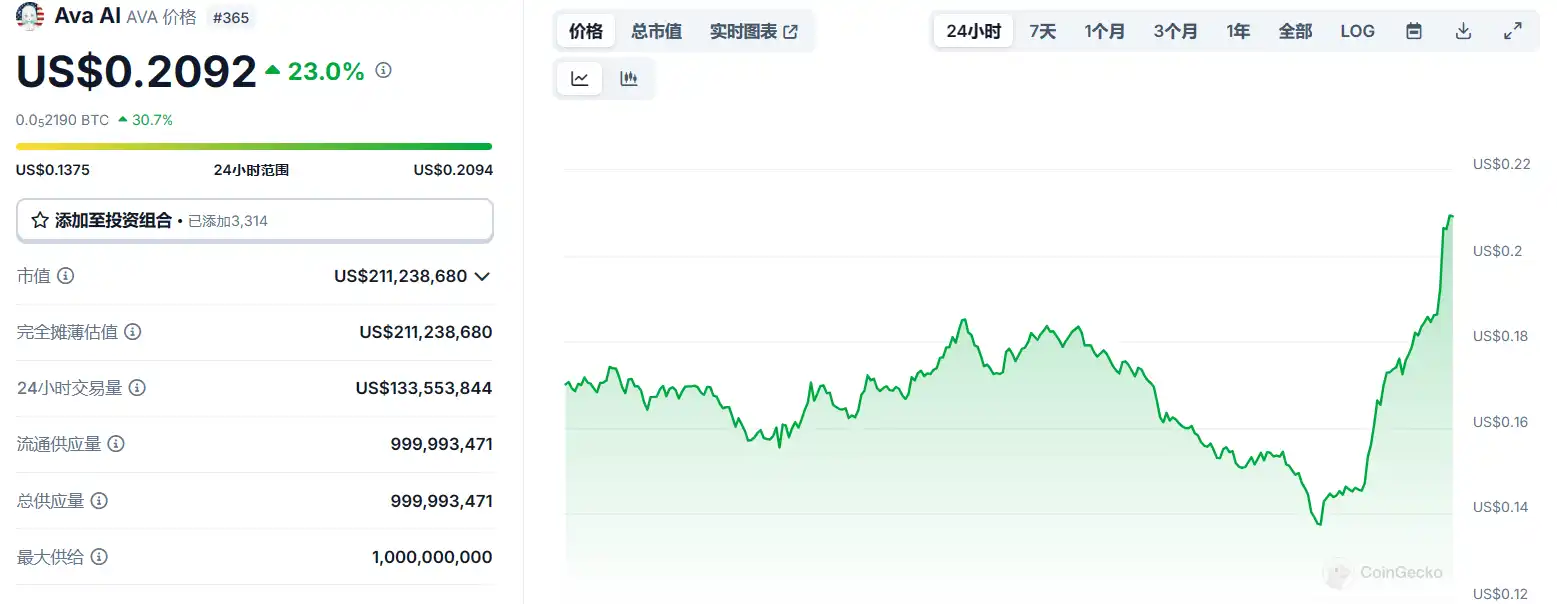Select the 1年 time range

pyautogui.click(x=1238, y=31)
